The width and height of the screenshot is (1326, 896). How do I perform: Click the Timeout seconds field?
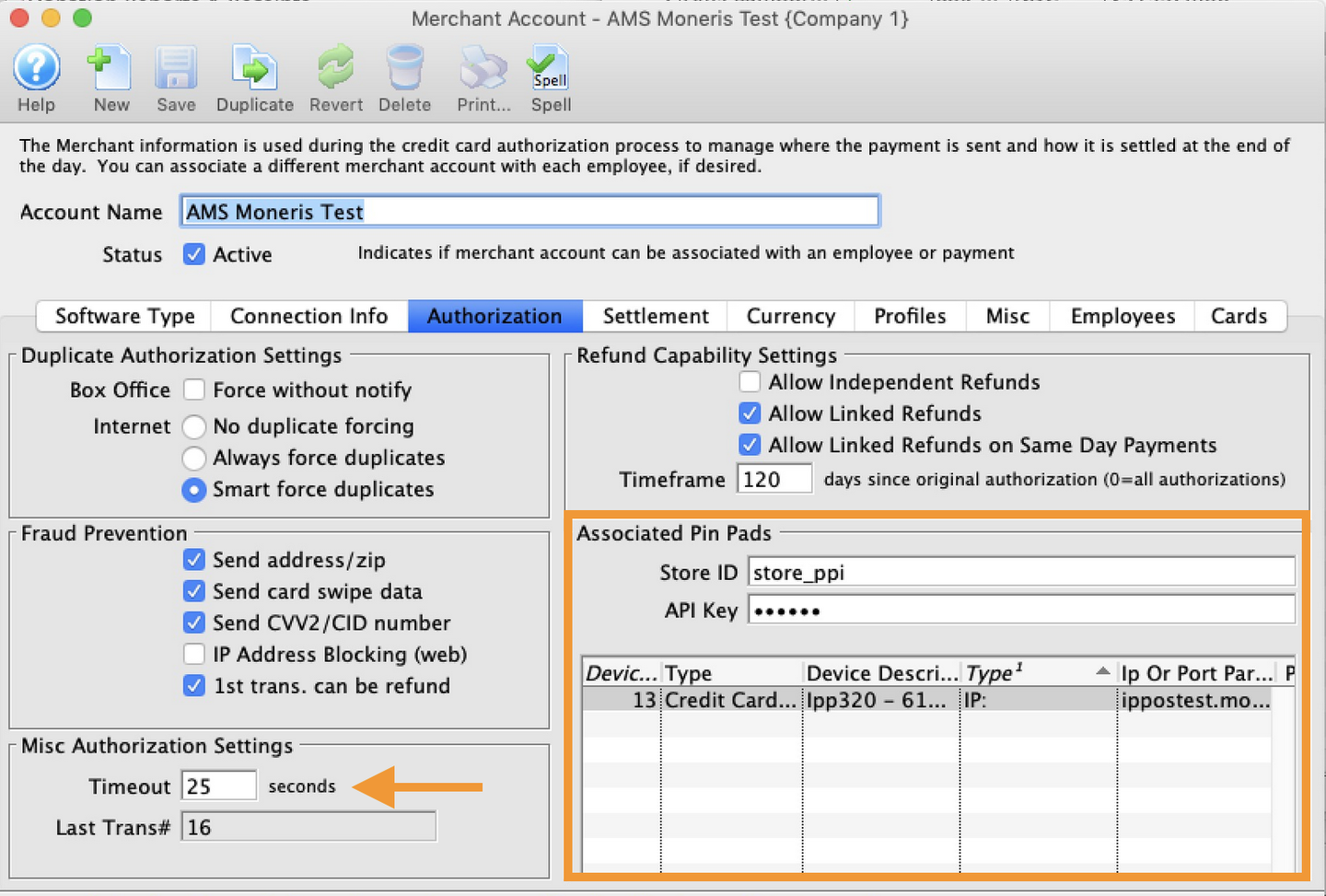pos(218,785)
